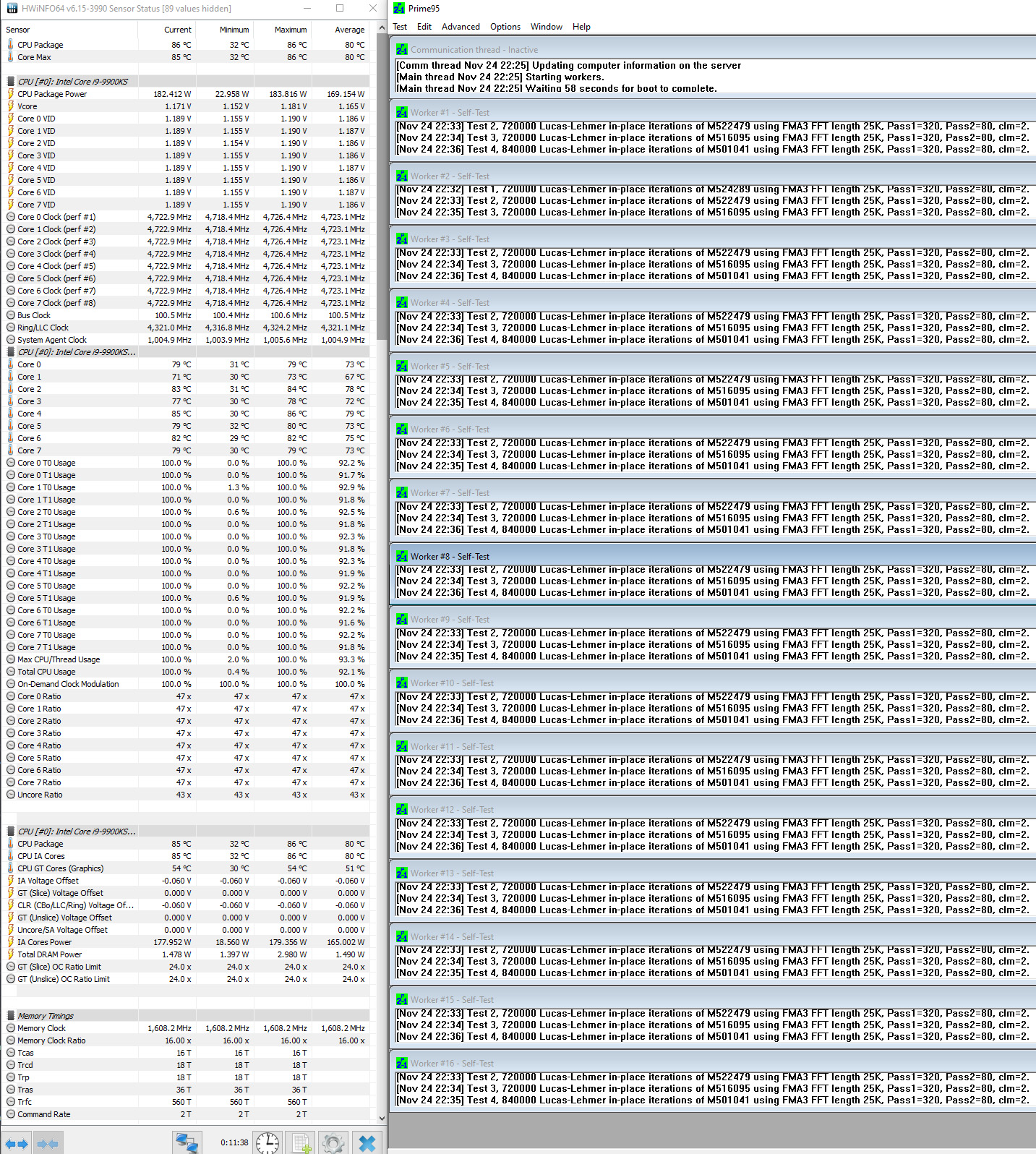Click the Worker #5 Self-Test window icon
1036x1154 pixels.
(402, 367)
